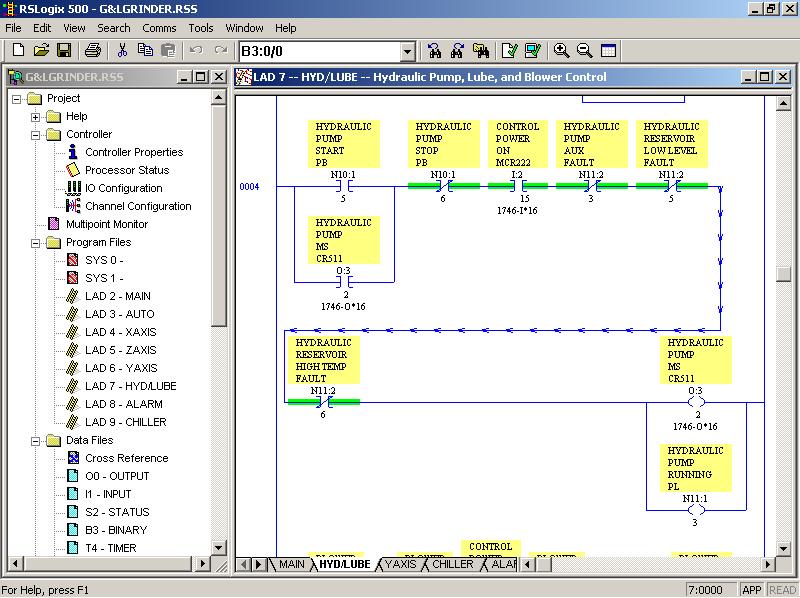The image size is (800, 598).
Task: Open SYS 0 program file
Action: click(x=104, y=260)
